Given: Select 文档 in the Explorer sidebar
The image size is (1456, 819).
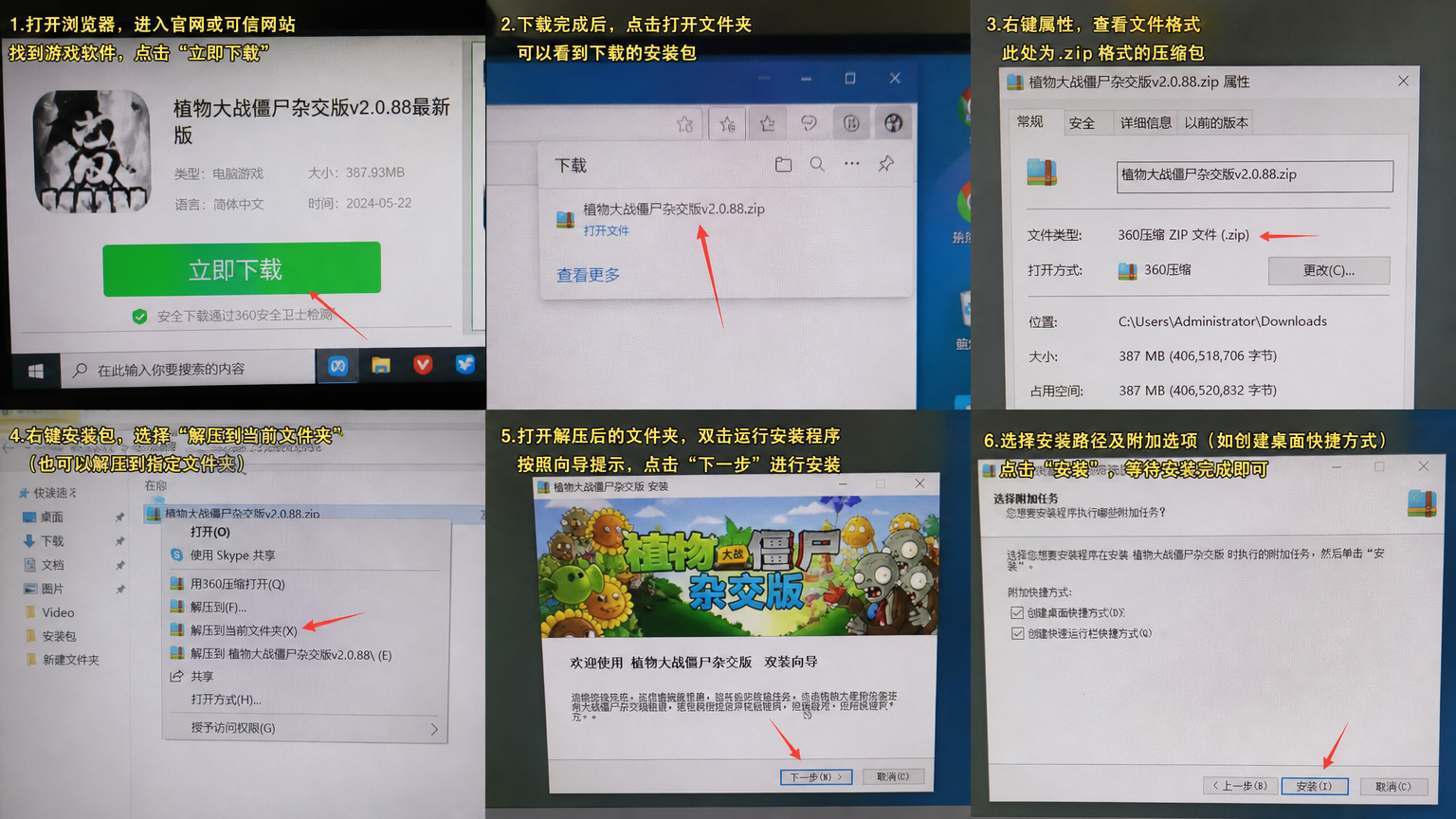Looking at the screenshot, I should point(44,565).
